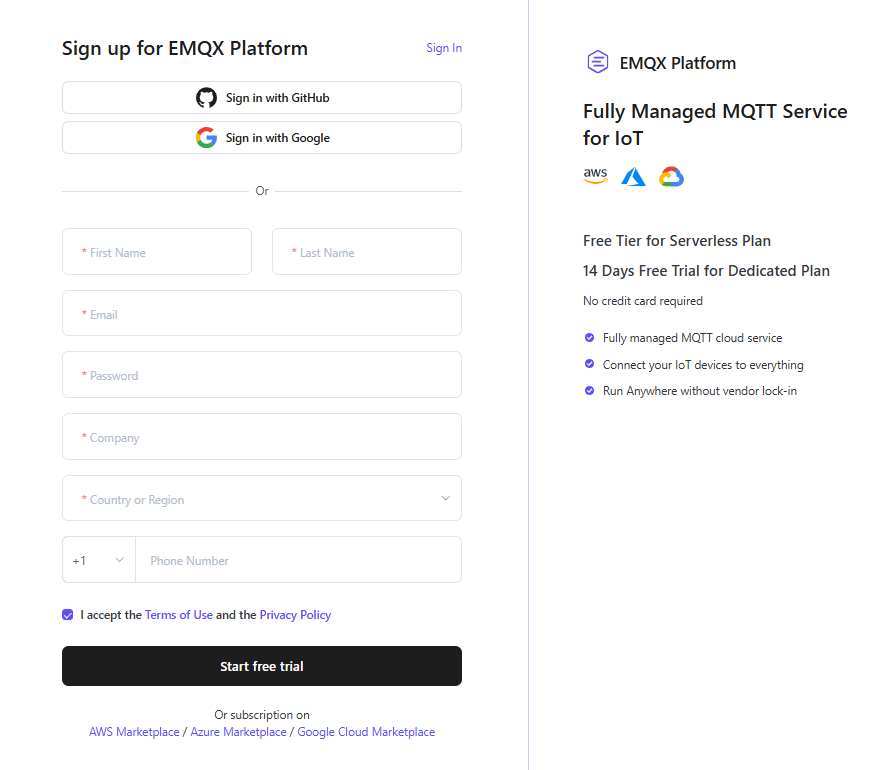Click the GitHub octocat icon
The image size is (885, 770).
206,98
